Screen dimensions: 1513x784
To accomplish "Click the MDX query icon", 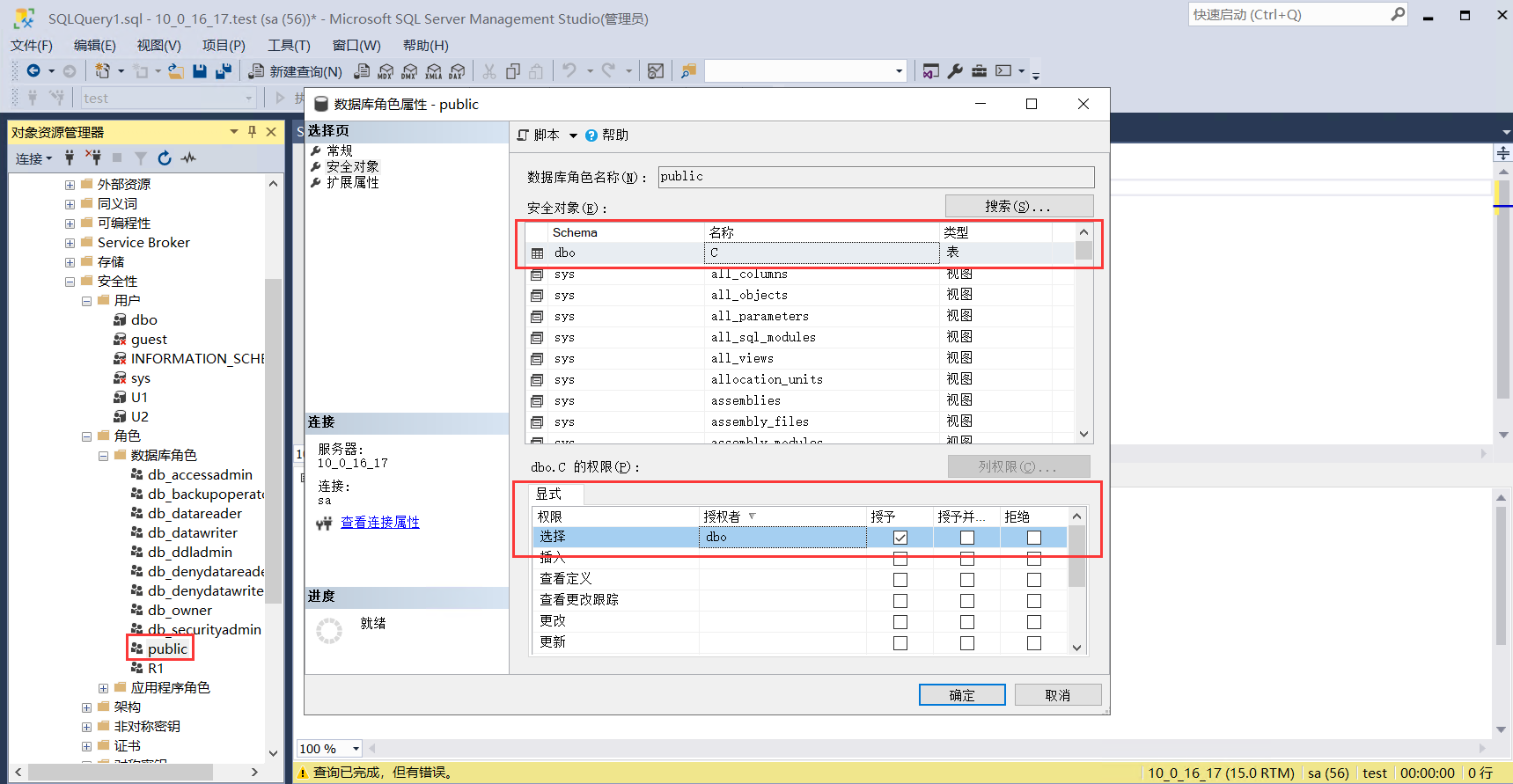I will click(x=386, y=71).
